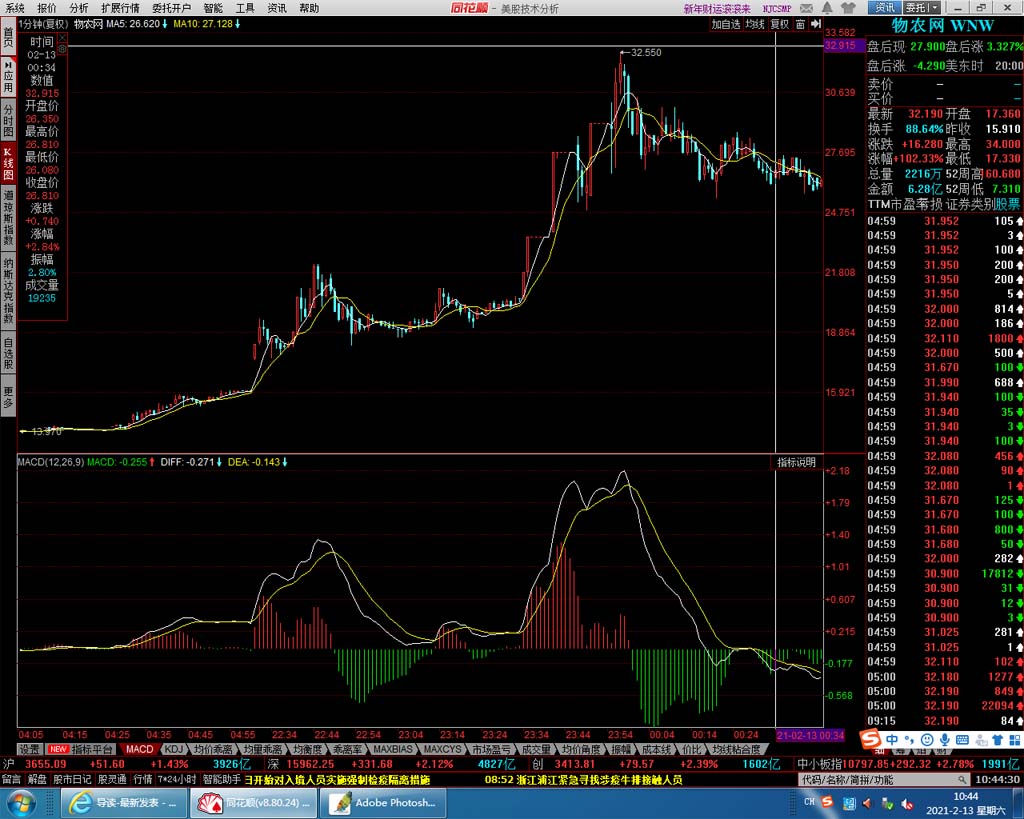Select the 均价乖离 indicator tab

(213, 749)
